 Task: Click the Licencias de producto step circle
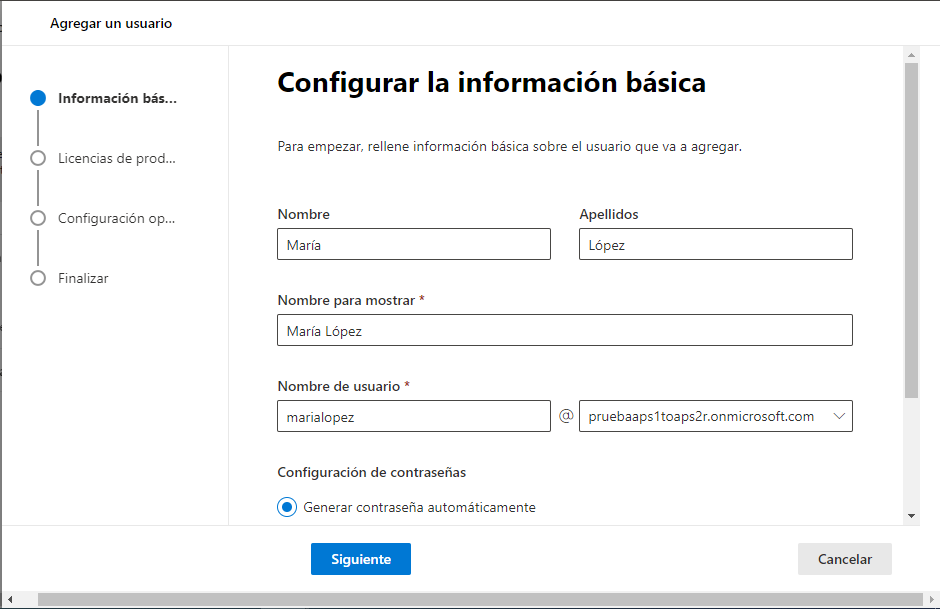coord(38,158)
